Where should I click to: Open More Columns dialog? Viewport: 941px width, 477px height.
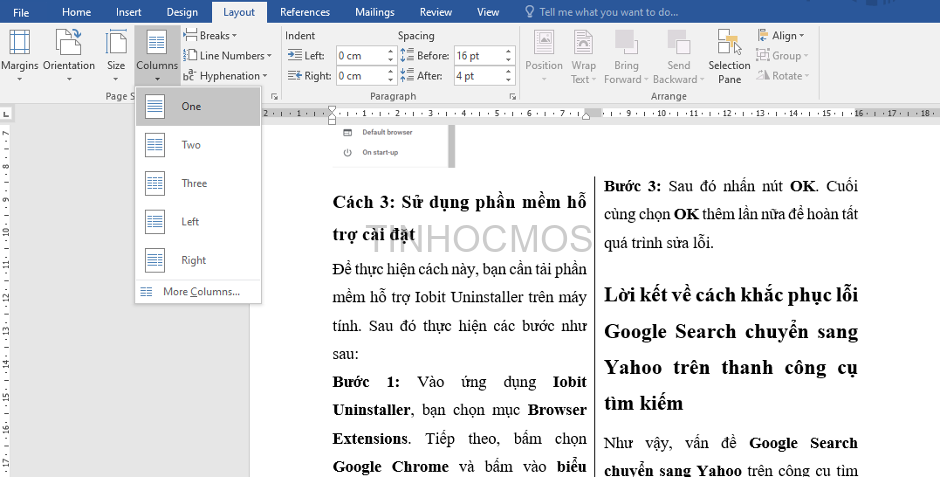coord(198,292)
